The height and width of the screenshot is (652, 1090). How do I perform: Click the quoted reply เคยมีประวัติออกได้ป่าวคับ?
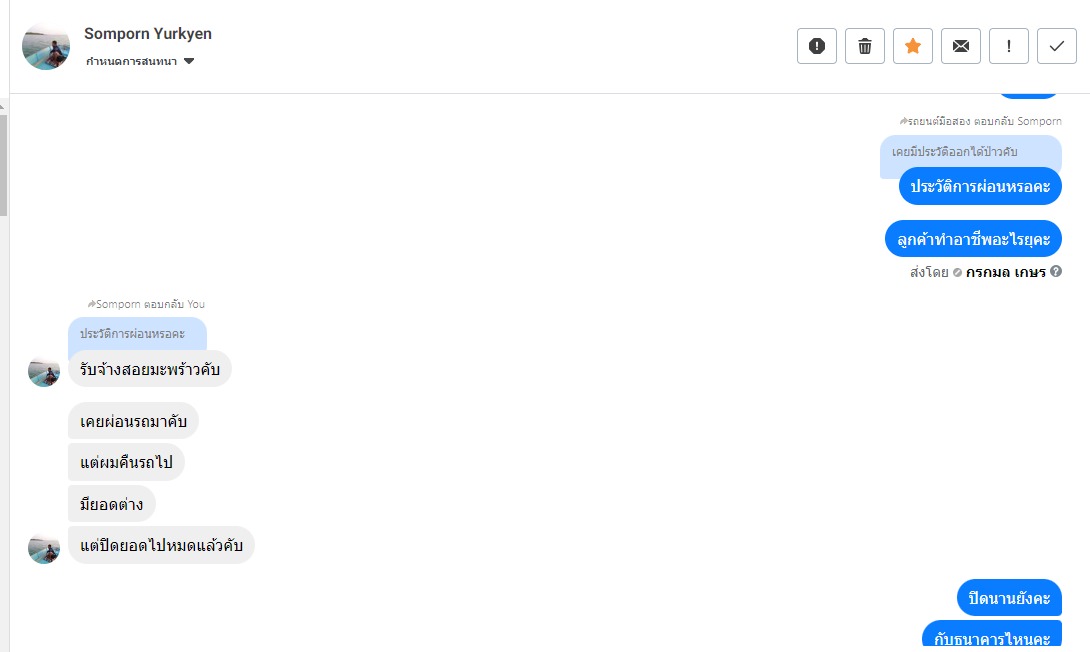pos(954,152)
